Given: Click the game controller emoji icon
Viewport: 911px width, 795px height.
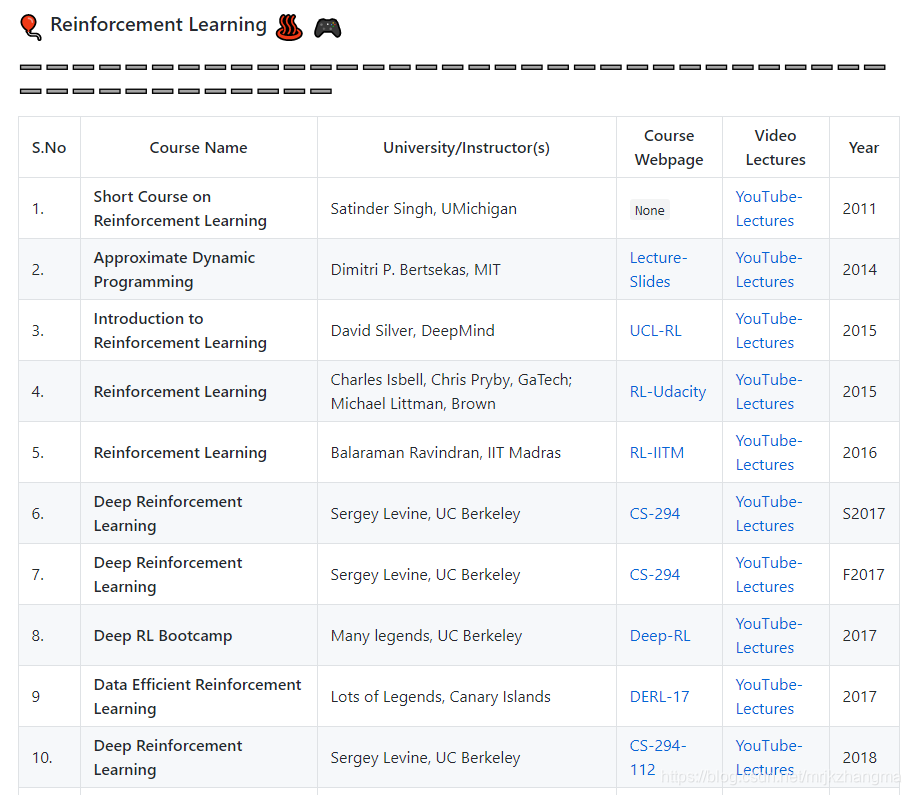Looking at the screenshot, I should click(328, 27).
